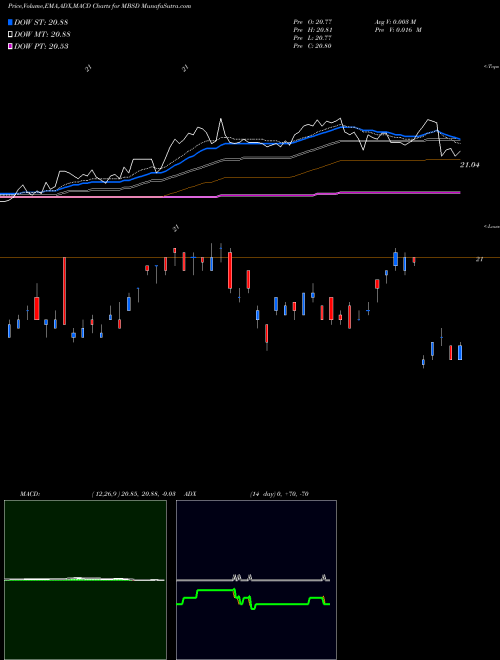The width and height of the screenshot is (500, 660).
Task: Click the blue DOW ST legend swatch
Action: pos(10,22)
